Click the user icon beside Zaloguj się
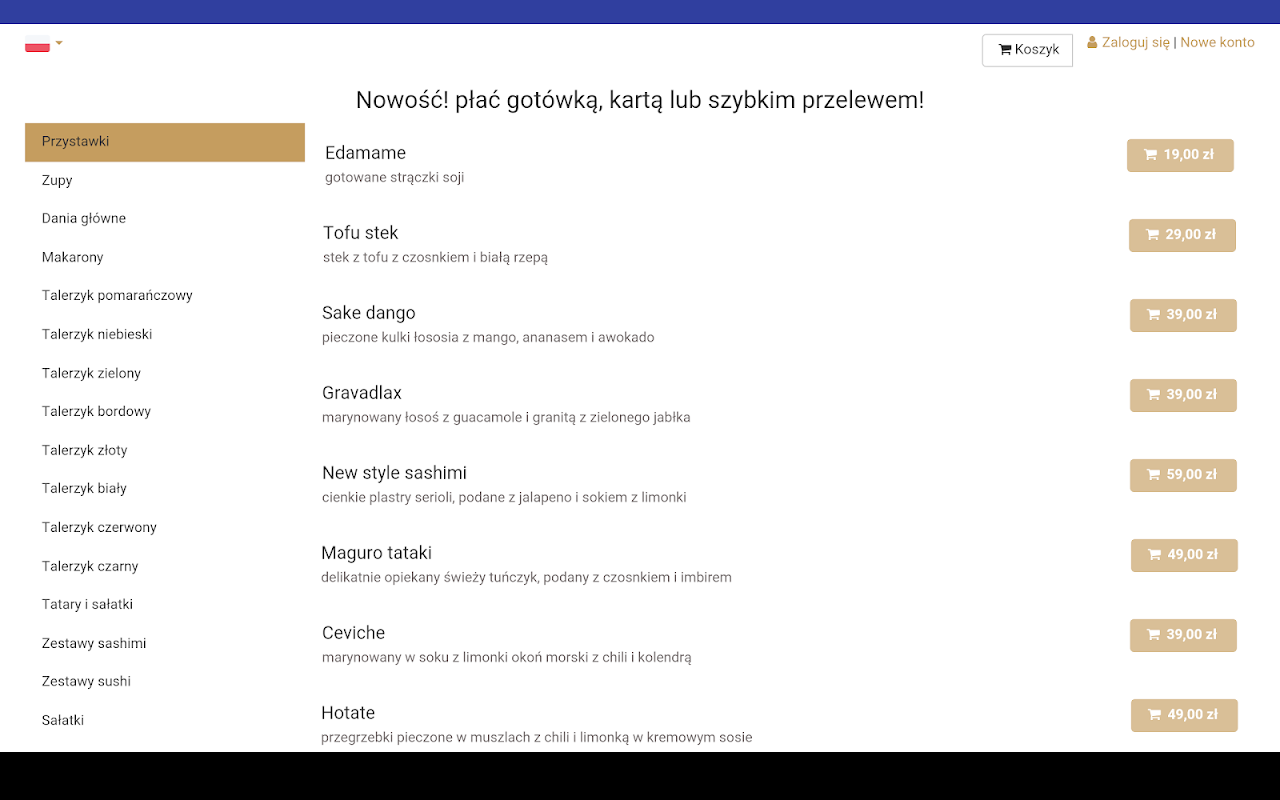The height and width of the screenshot is (800, 1280). click(x=1092, y=42)
